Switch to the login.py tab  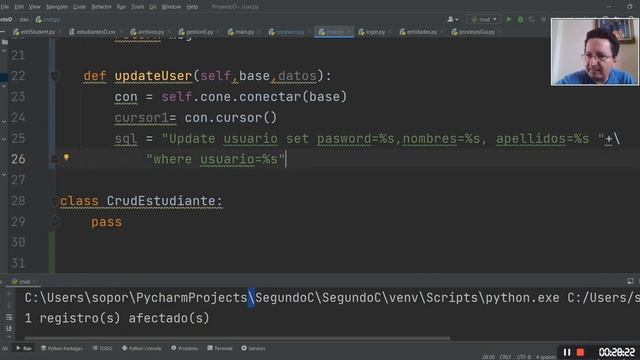point(375,32)
